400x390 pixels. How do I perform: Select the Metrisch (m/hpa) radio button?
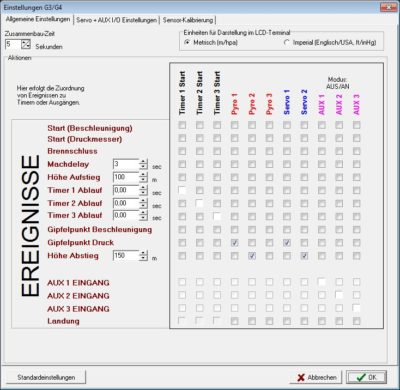187,42
